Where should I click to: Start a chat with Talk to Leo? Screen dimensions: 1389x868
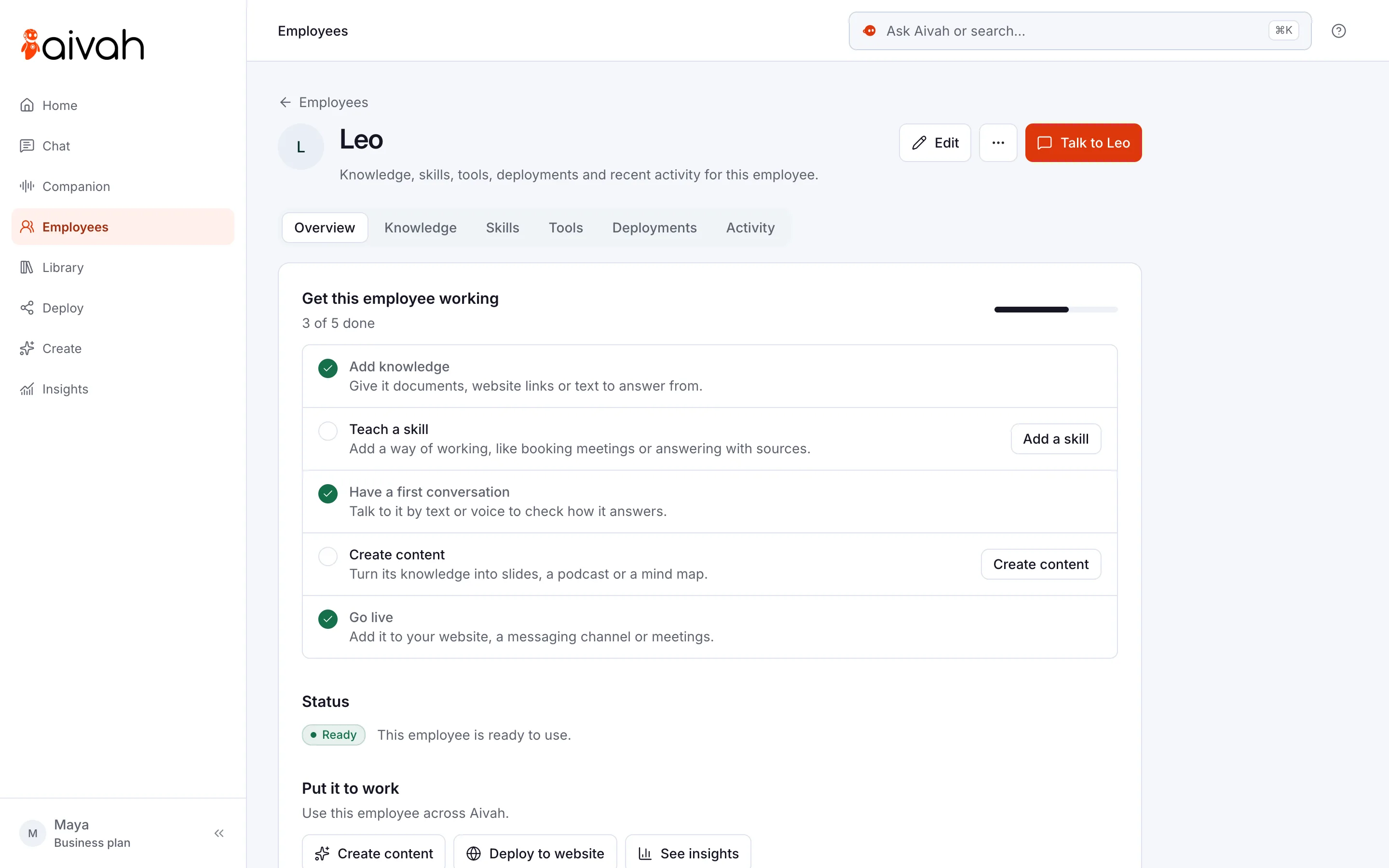coord(1083,143)
